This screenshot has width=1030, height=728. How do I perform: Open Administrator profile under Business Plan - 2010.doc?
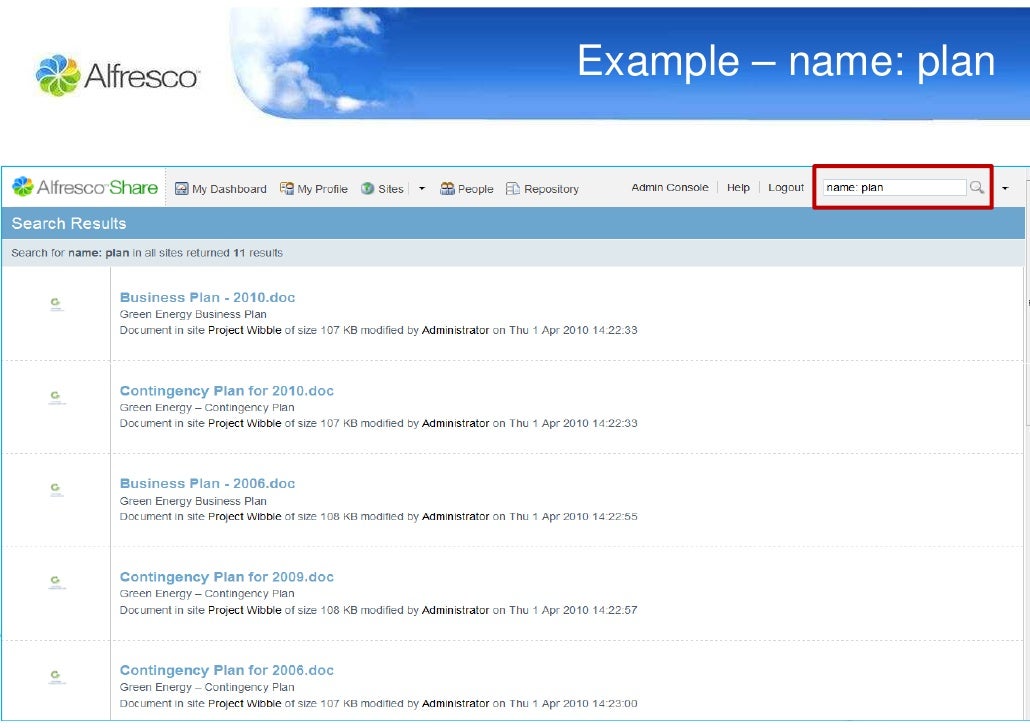455,330
